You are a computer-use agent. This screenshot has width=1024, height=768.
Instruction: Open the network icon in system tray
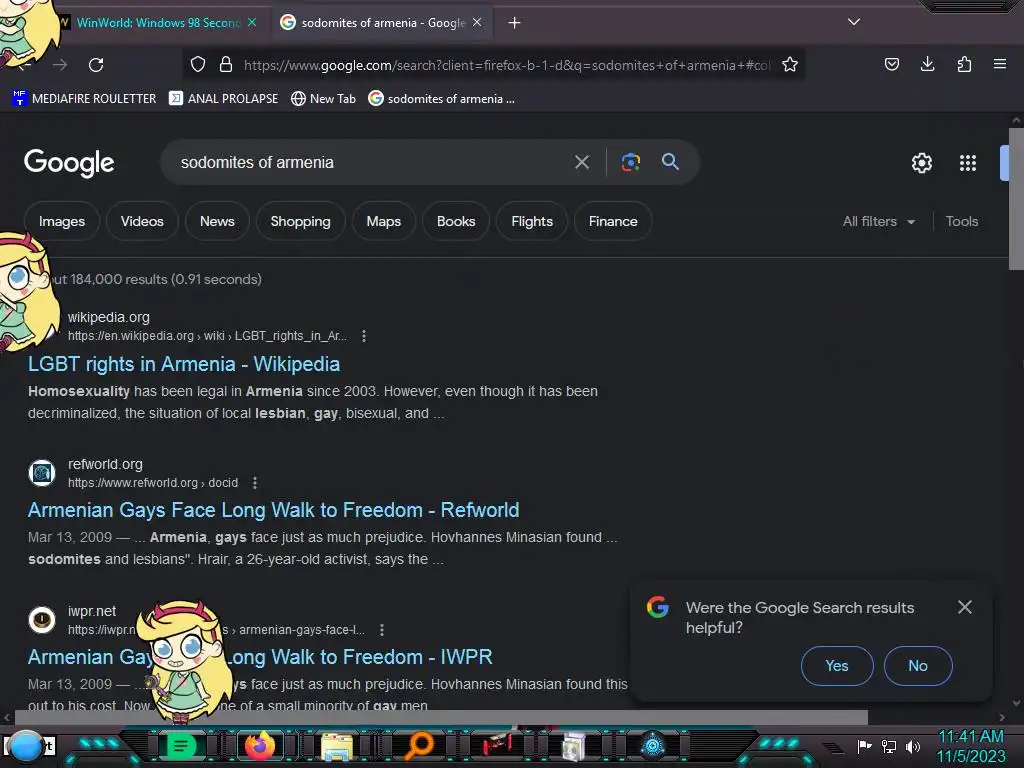pos(888,746)
